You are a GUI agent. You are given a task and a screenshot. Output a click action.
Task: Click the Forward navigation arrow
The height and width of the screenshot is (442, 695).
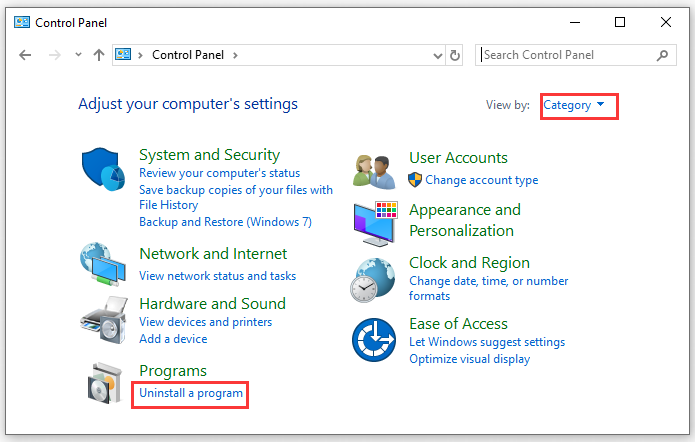(x=55, y=55)
